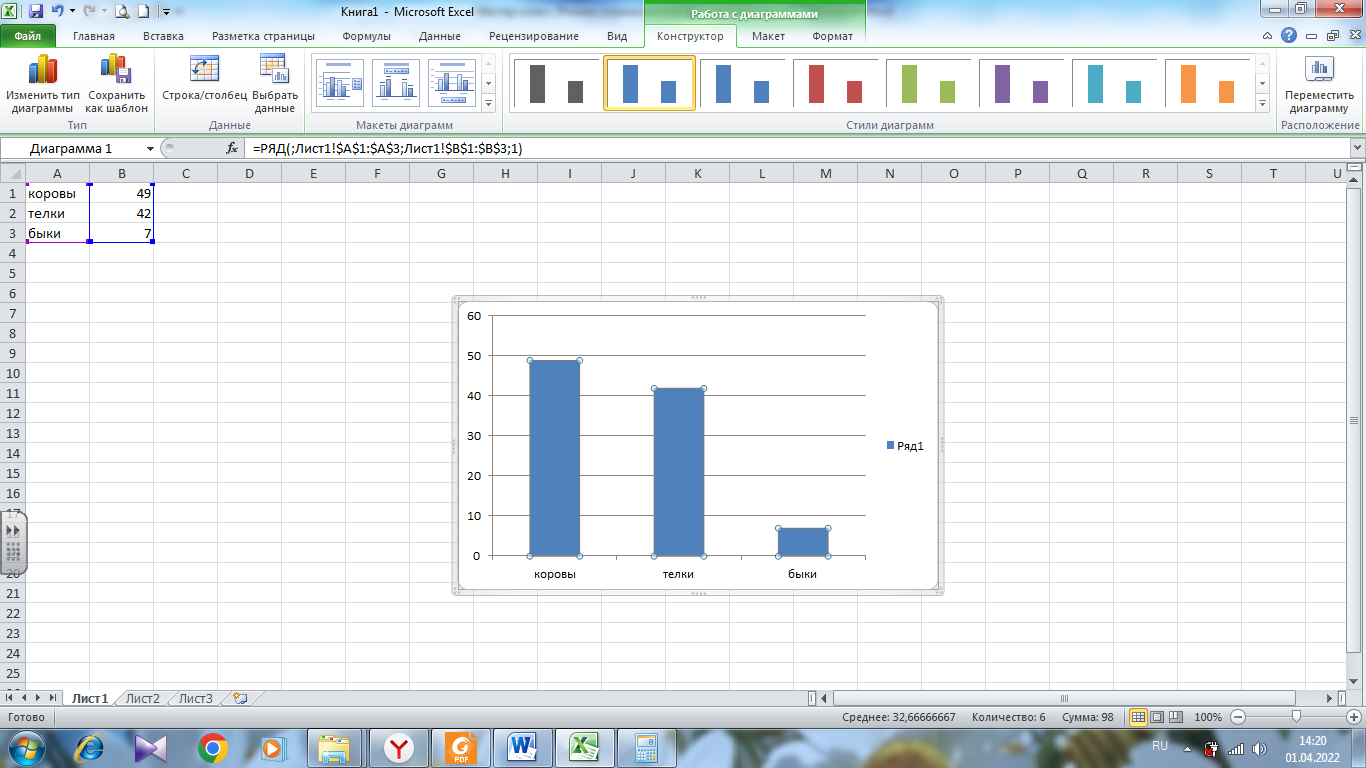Click the Save icon in quick access toolbar

click(37, 12)
